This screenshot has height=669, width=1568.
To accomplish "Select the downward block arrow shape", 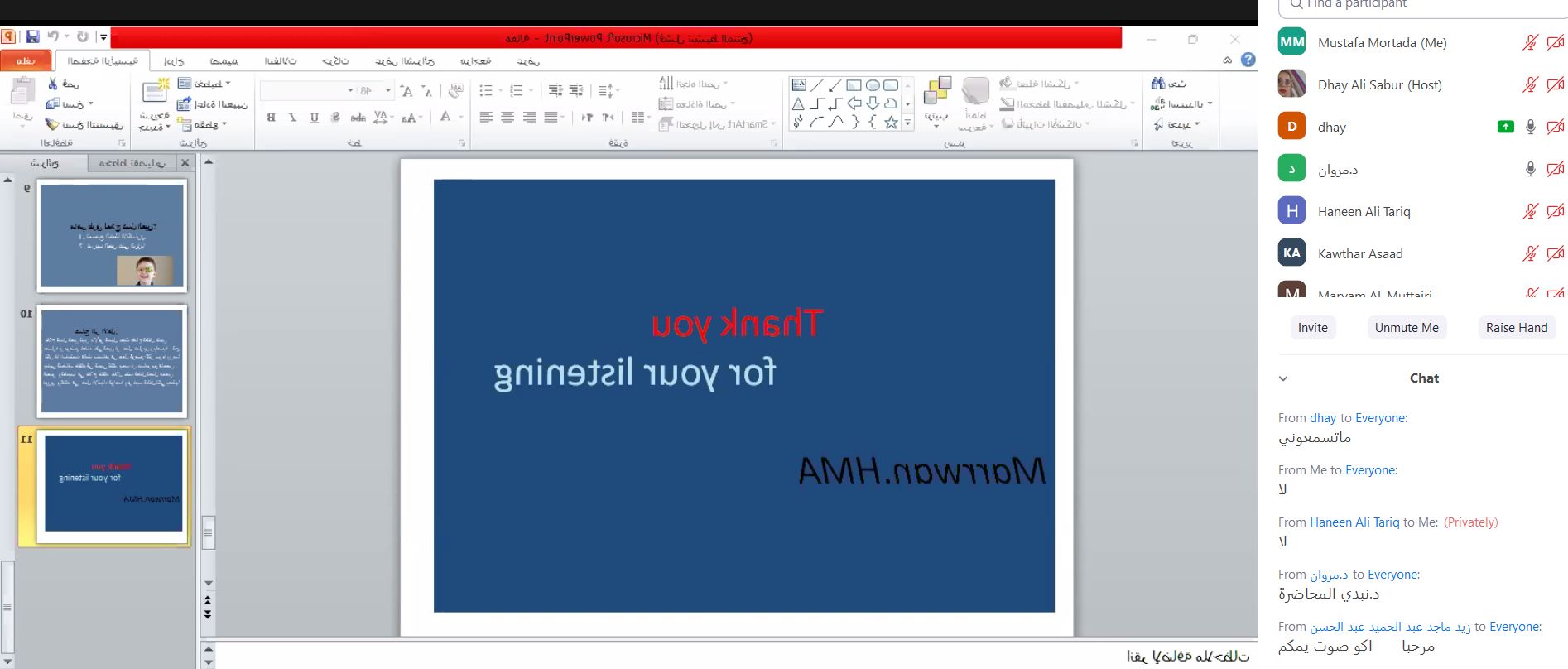I will click(x=873, y=103).
